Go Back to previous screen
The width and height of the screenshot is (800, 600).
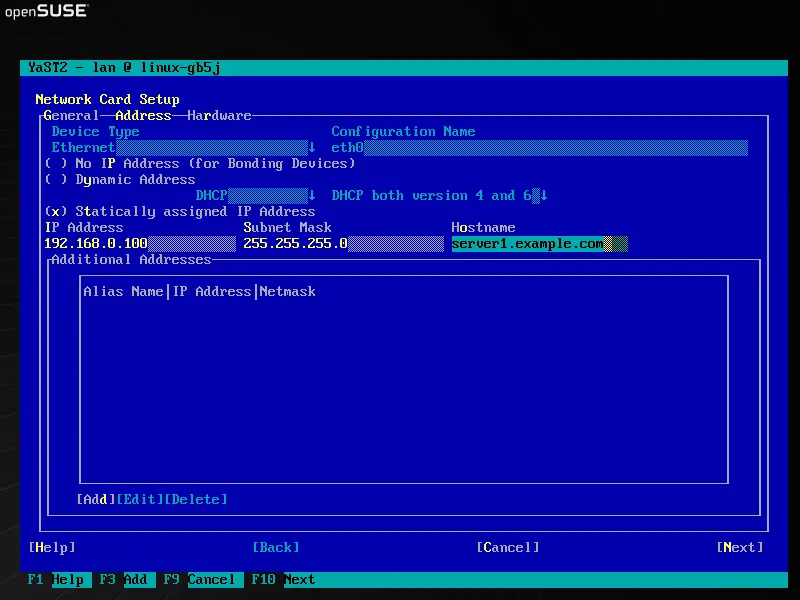(x=276, y=547)
